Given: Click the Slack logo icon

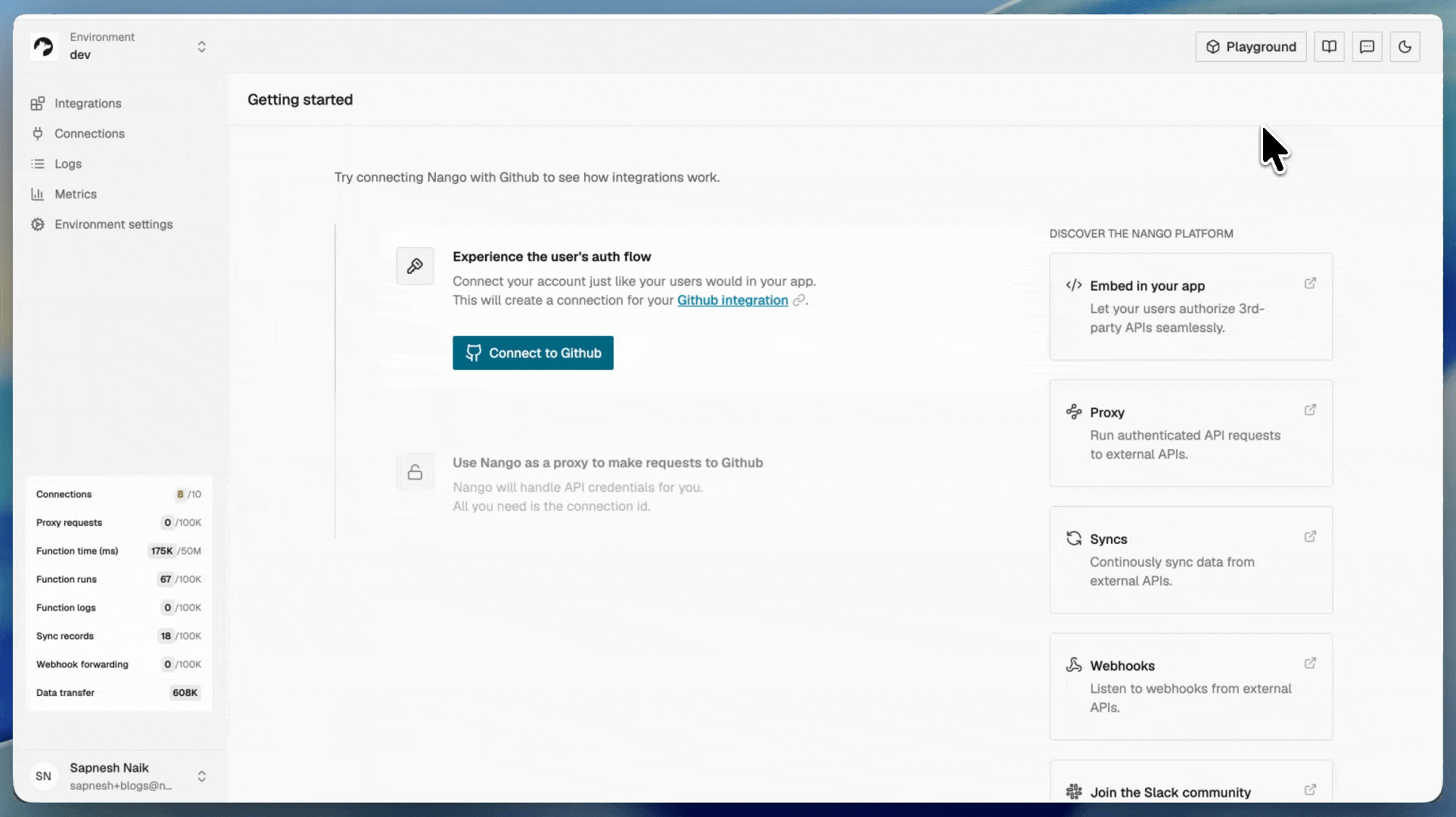Looking at the screenshot, I should coord(1074,792).
